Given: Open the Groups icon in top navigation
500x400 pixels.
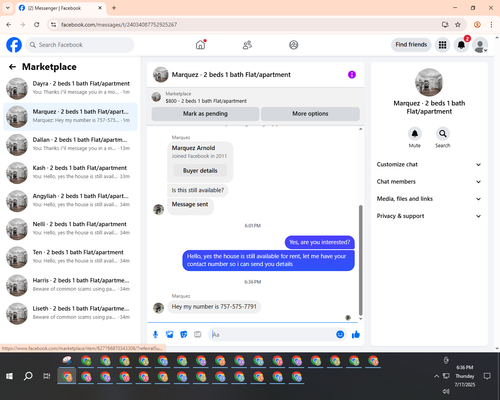Looking at the screenshot, I should [x=294, y=45].
